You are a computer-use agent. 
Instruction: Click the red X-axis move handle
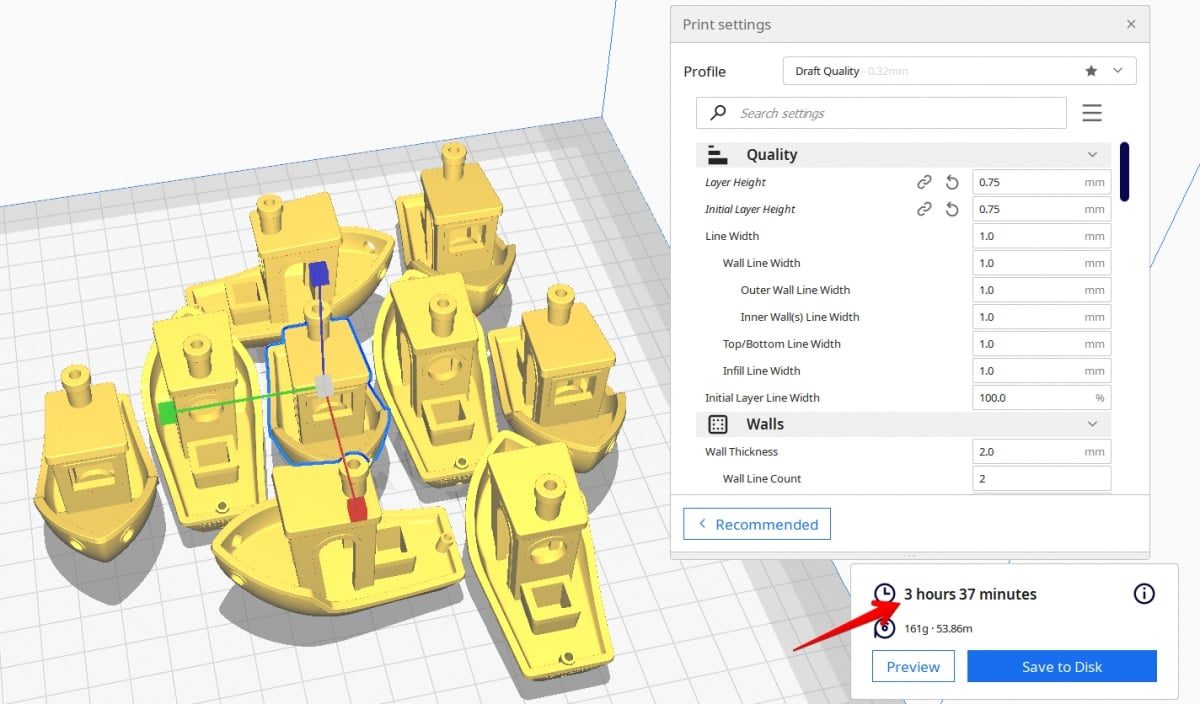click(357, 509)
